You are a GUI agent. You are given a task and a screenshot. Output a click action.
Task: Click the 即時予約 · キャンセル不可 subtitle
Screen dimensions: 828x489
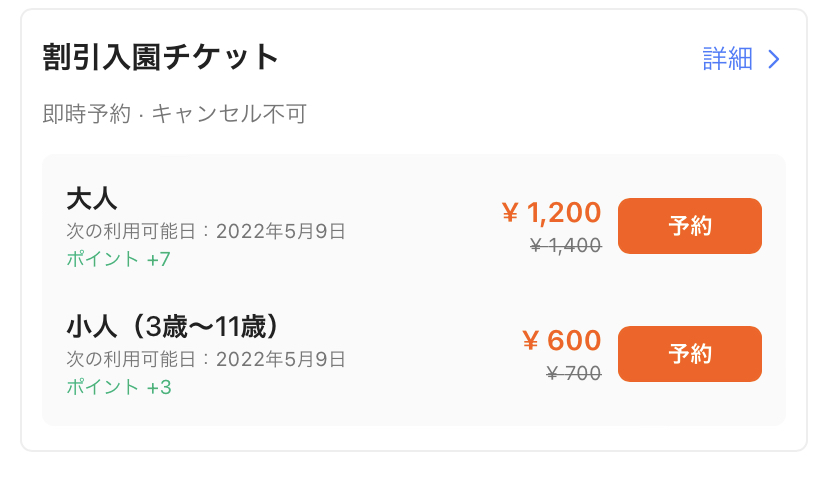(174, 114)
